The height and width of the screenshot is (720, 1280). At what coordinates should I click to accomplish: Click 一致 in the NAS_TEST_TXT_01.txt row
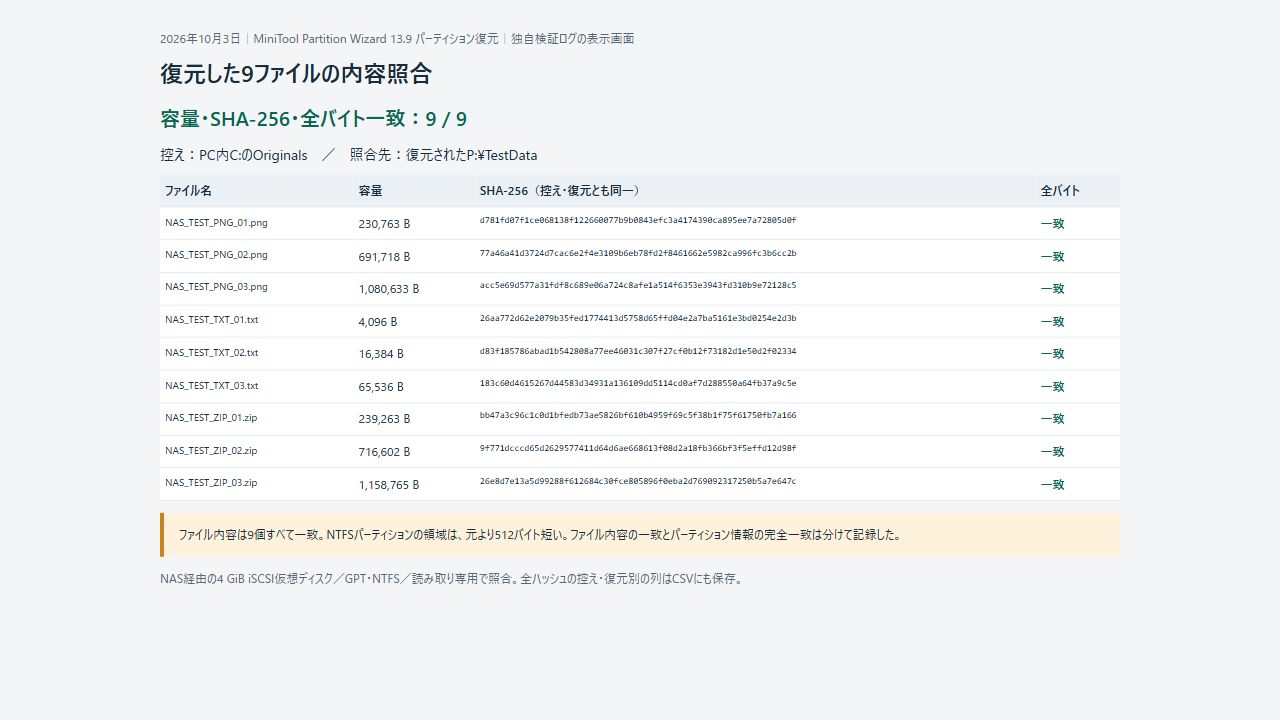(x=1052, y=322)
